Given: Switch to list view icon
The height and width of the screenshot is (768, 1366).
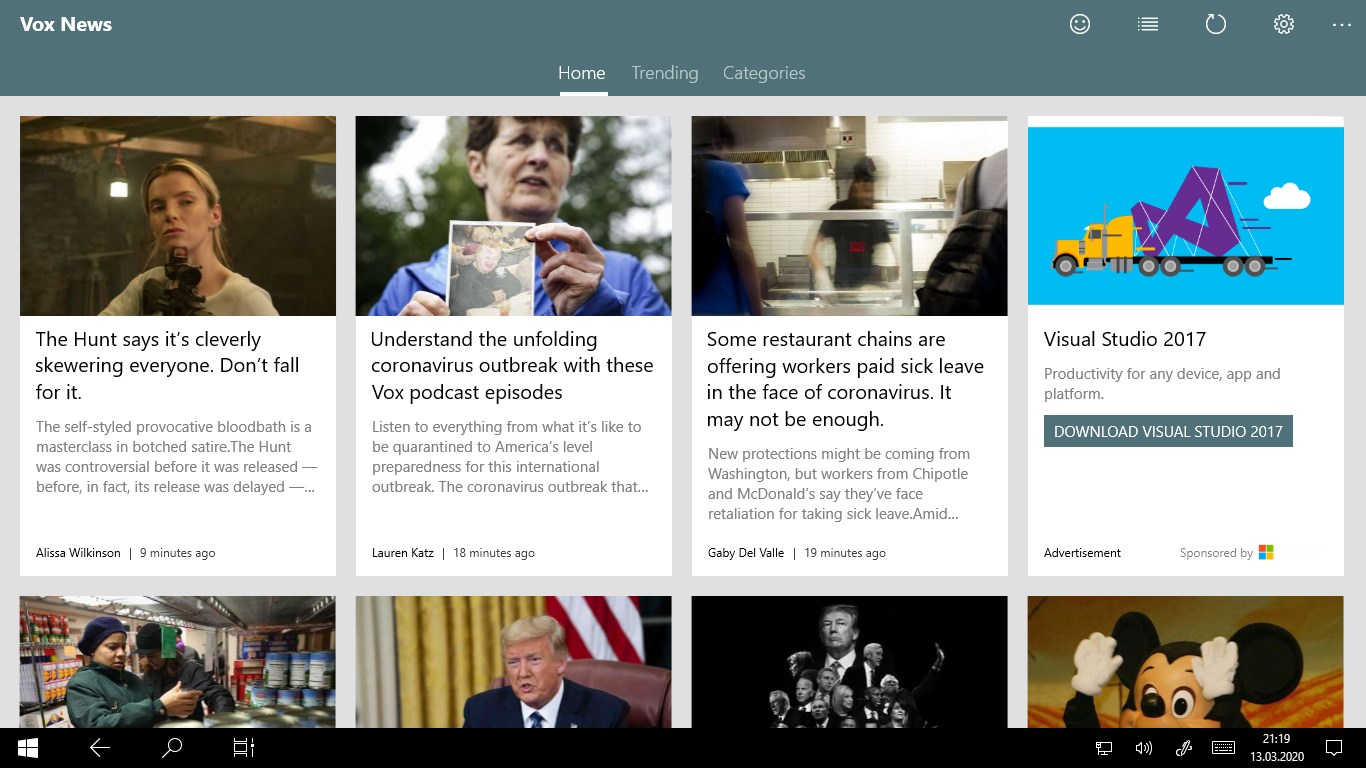Looking at the screenshot, I should click(1148, 24).
